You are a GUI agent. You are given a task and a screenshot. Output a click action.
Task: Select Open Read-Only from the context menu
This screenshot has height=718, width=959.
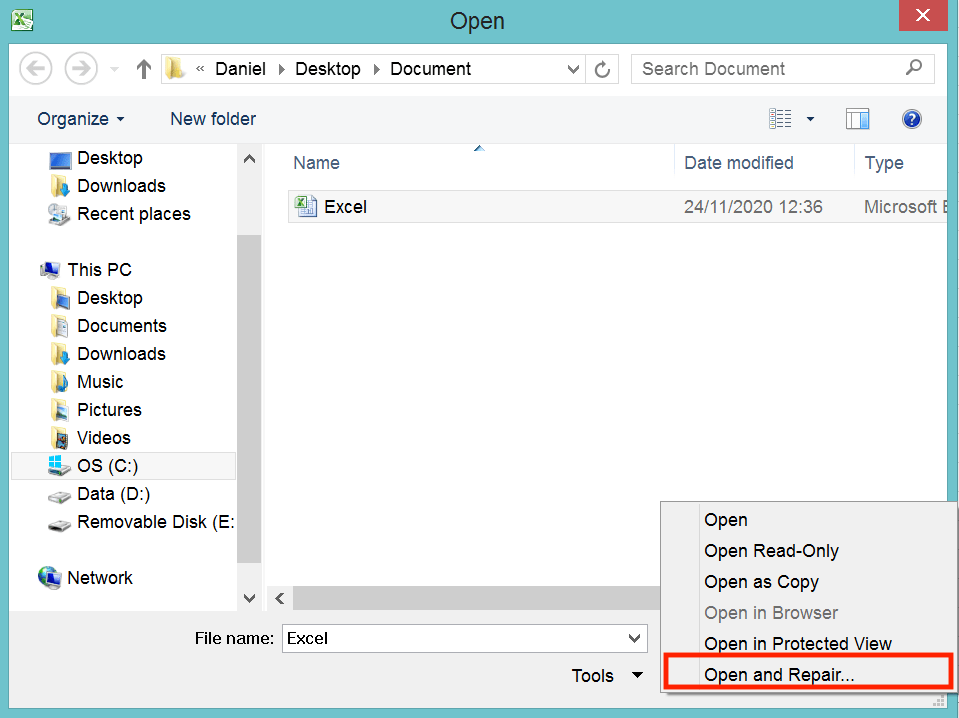coord(771,550)
